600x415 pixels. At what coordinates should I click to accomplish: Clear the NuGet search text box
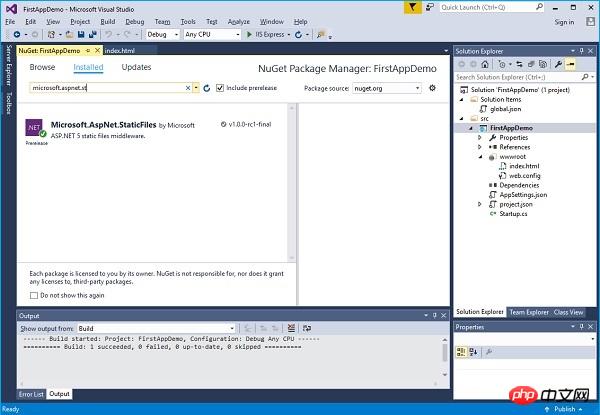[188, 88]
